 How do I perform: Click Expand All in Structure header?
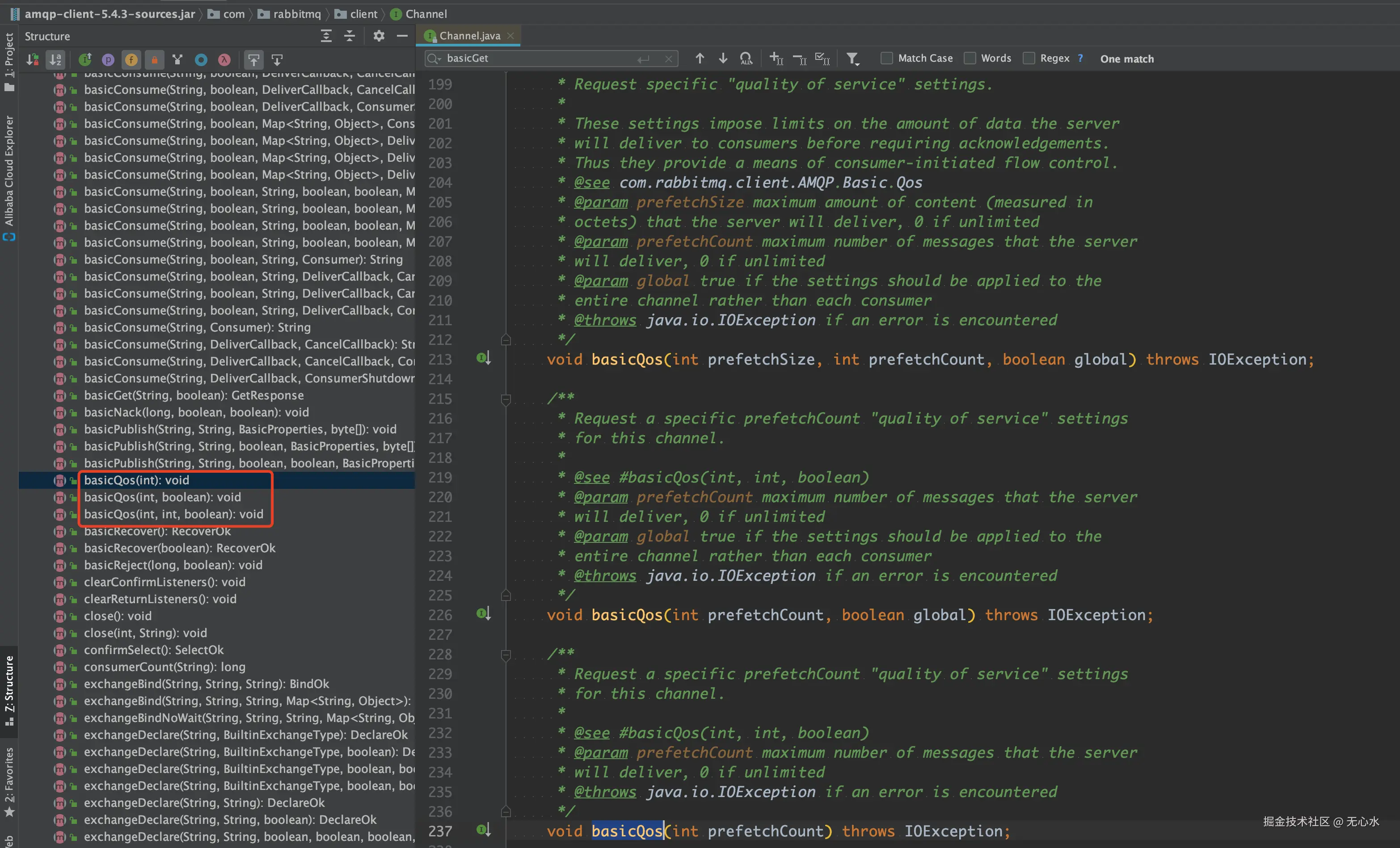click(326, 36)
